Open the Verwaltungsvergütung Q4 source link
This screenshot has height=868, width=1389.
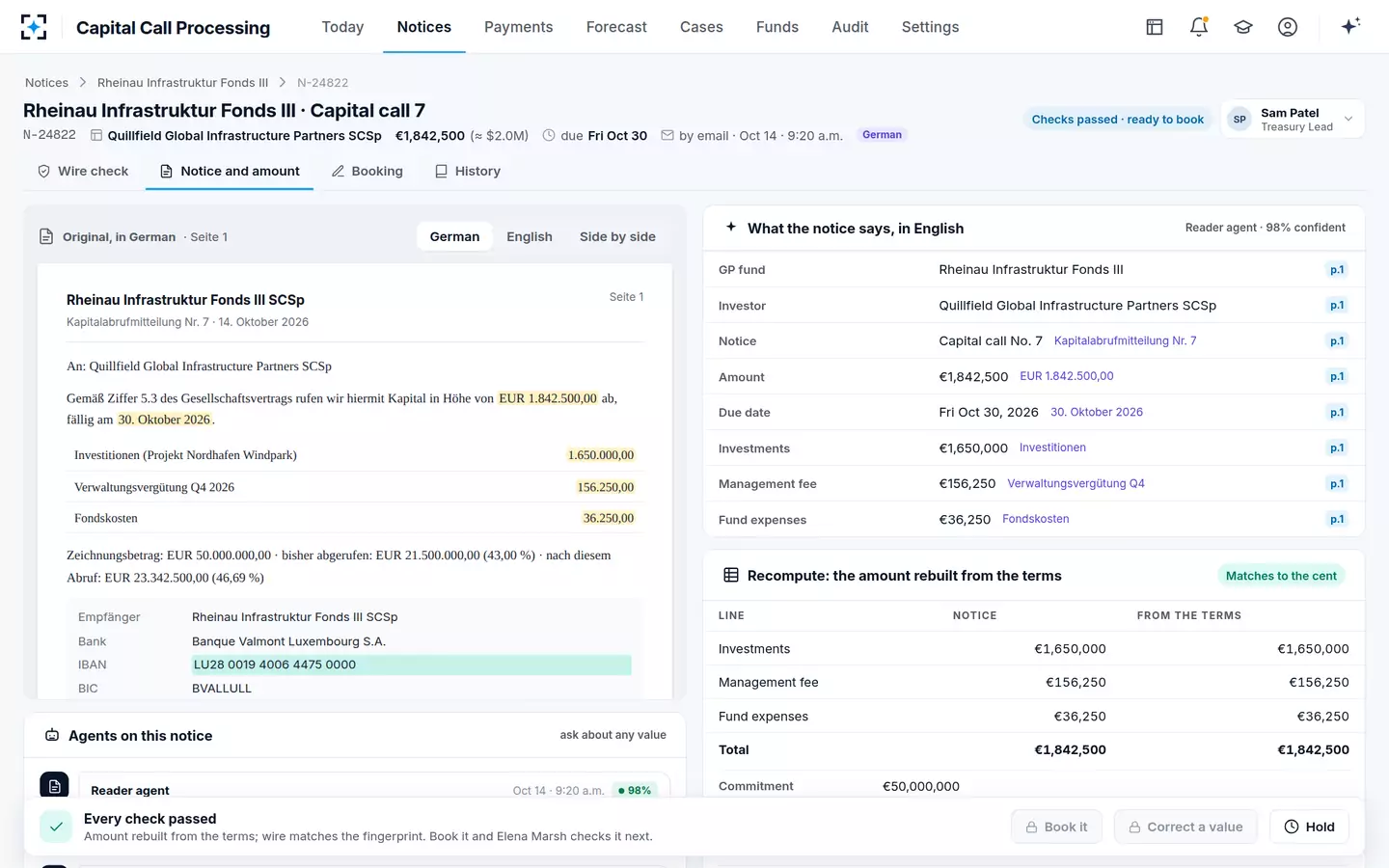tap(1076, 484)
